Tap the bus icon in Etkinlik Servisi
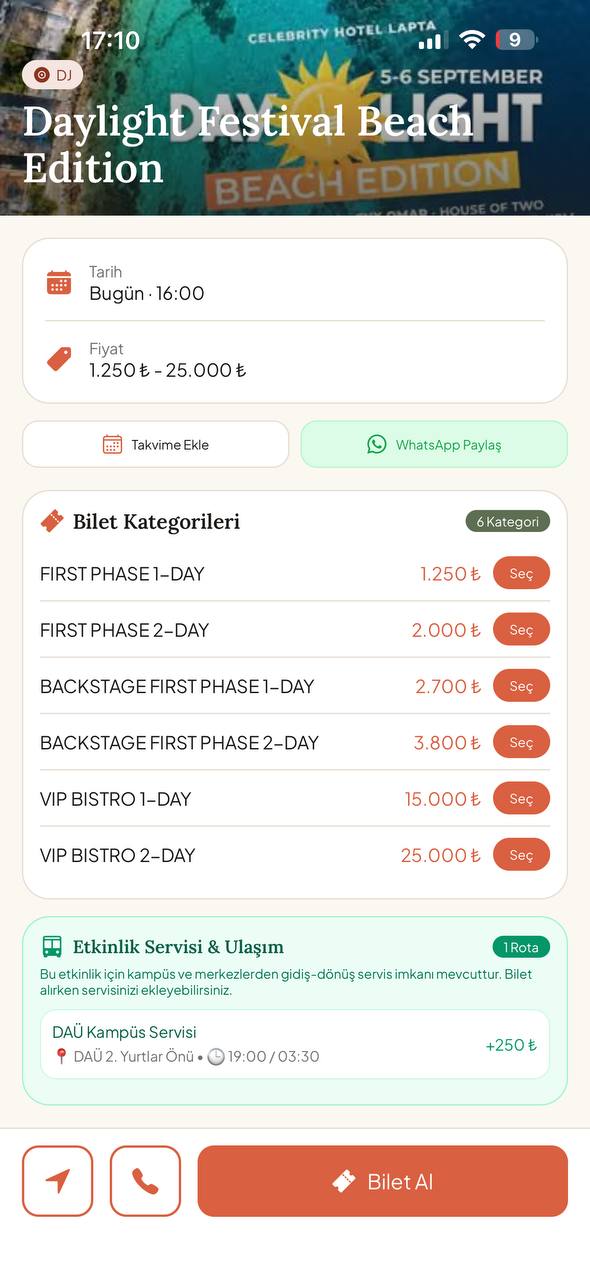This screenshot has width=590, height=1280. point(52,946)
